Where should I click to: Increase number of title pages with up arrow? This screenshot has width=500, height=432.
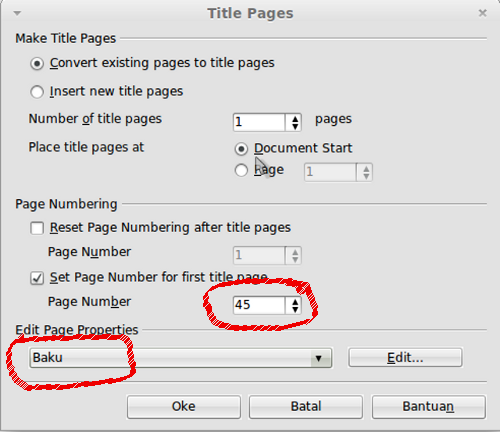click(x=295, y=119)
